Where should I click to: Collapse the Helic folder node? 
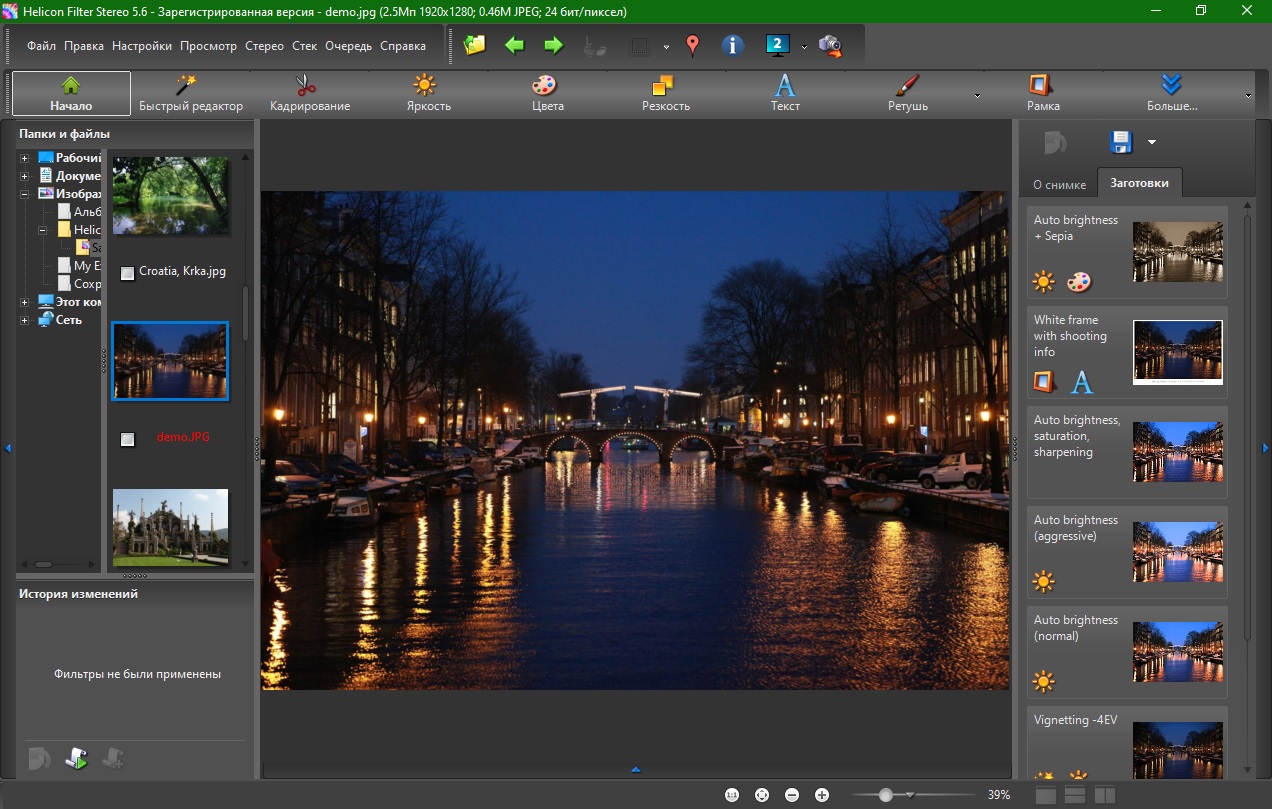[43, 230]
